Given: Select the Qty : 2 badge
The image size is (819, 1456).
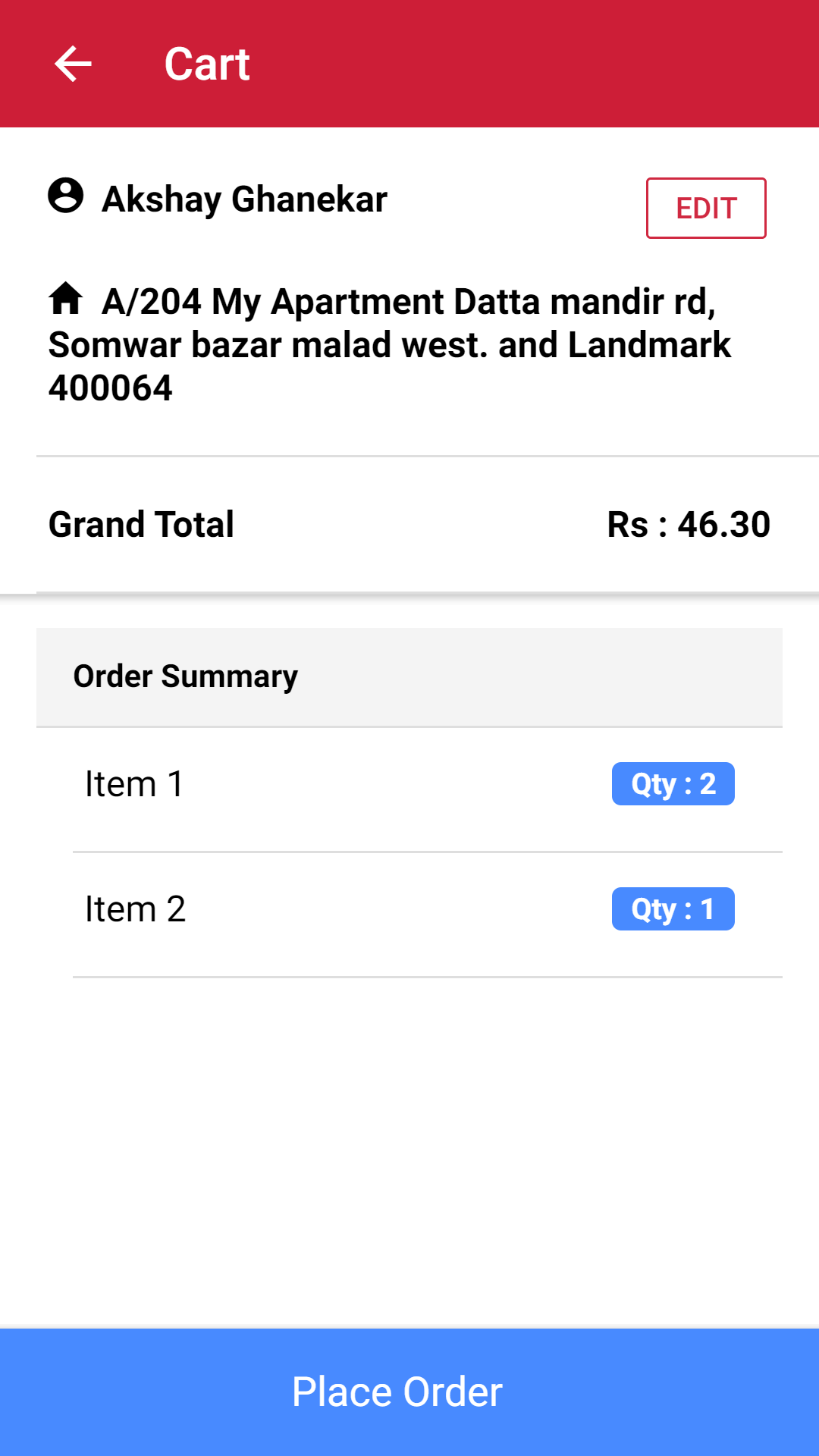Looking at the screenshot, I should (x=673, y=784).
